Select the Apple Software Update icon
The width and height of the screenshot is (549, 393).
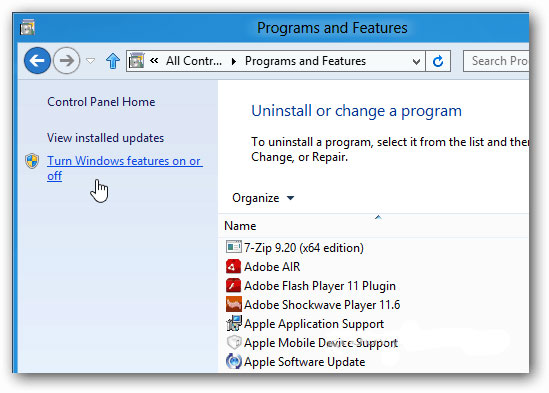point(234,361)
